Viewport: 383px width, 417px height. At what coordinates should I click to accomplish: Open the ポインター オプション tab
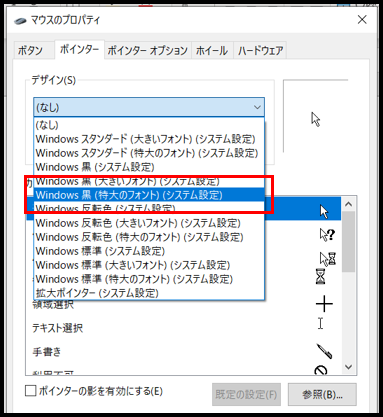[148, 51]
